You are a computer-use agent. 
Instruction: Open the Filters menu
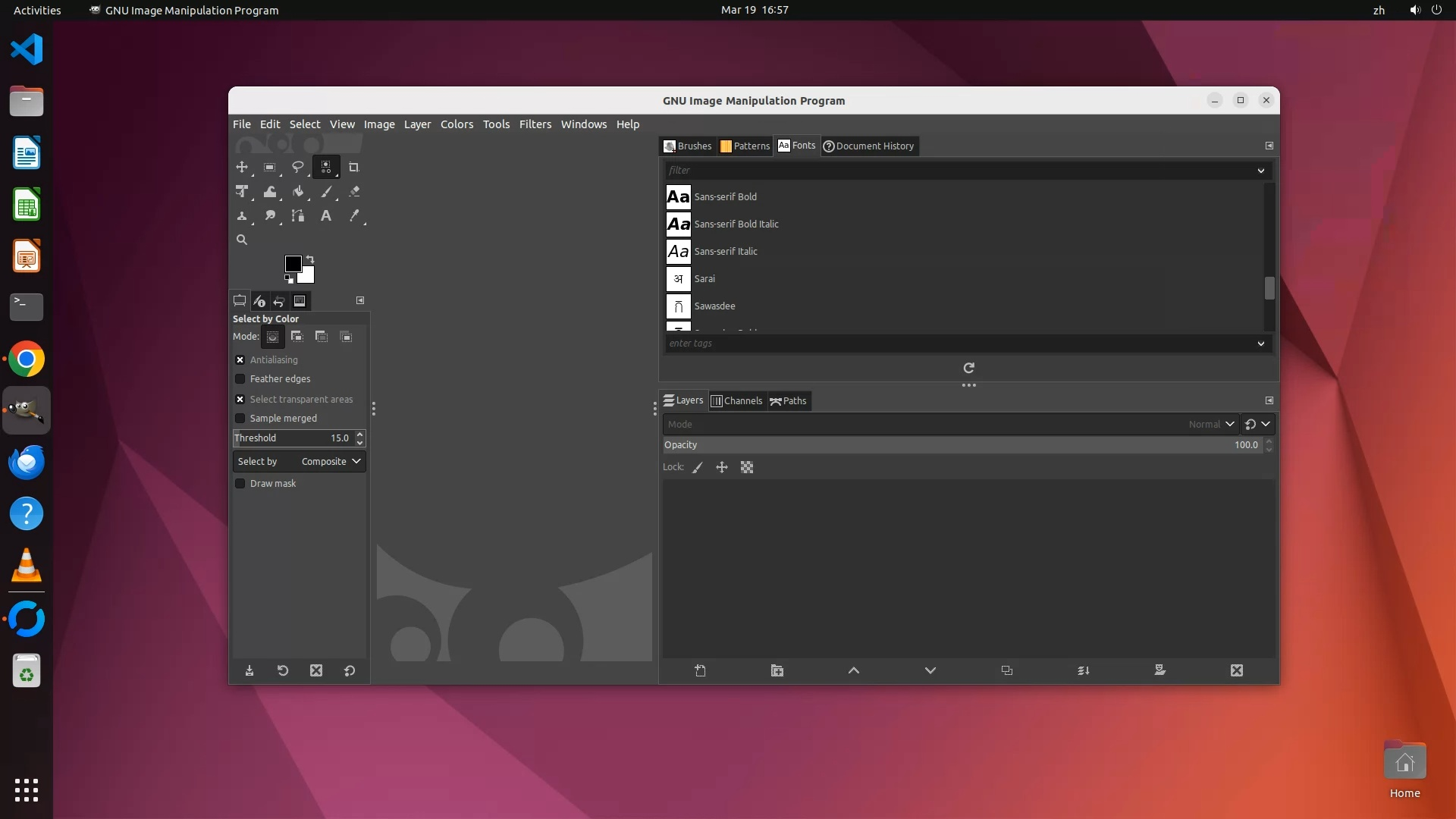click(535, 124)
